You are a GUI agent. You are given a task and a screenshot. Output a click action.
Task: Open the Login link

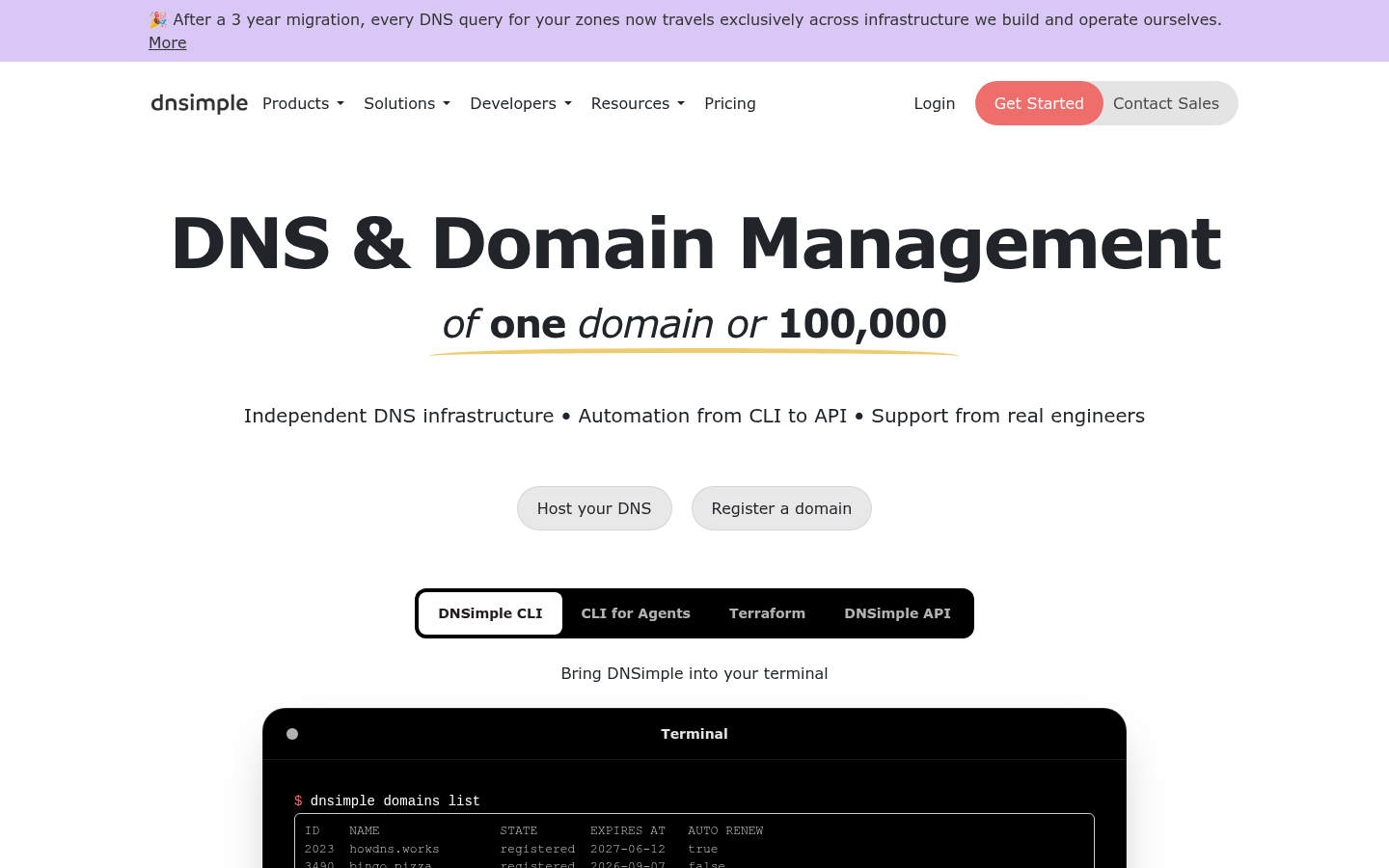[x=935, y=103]
